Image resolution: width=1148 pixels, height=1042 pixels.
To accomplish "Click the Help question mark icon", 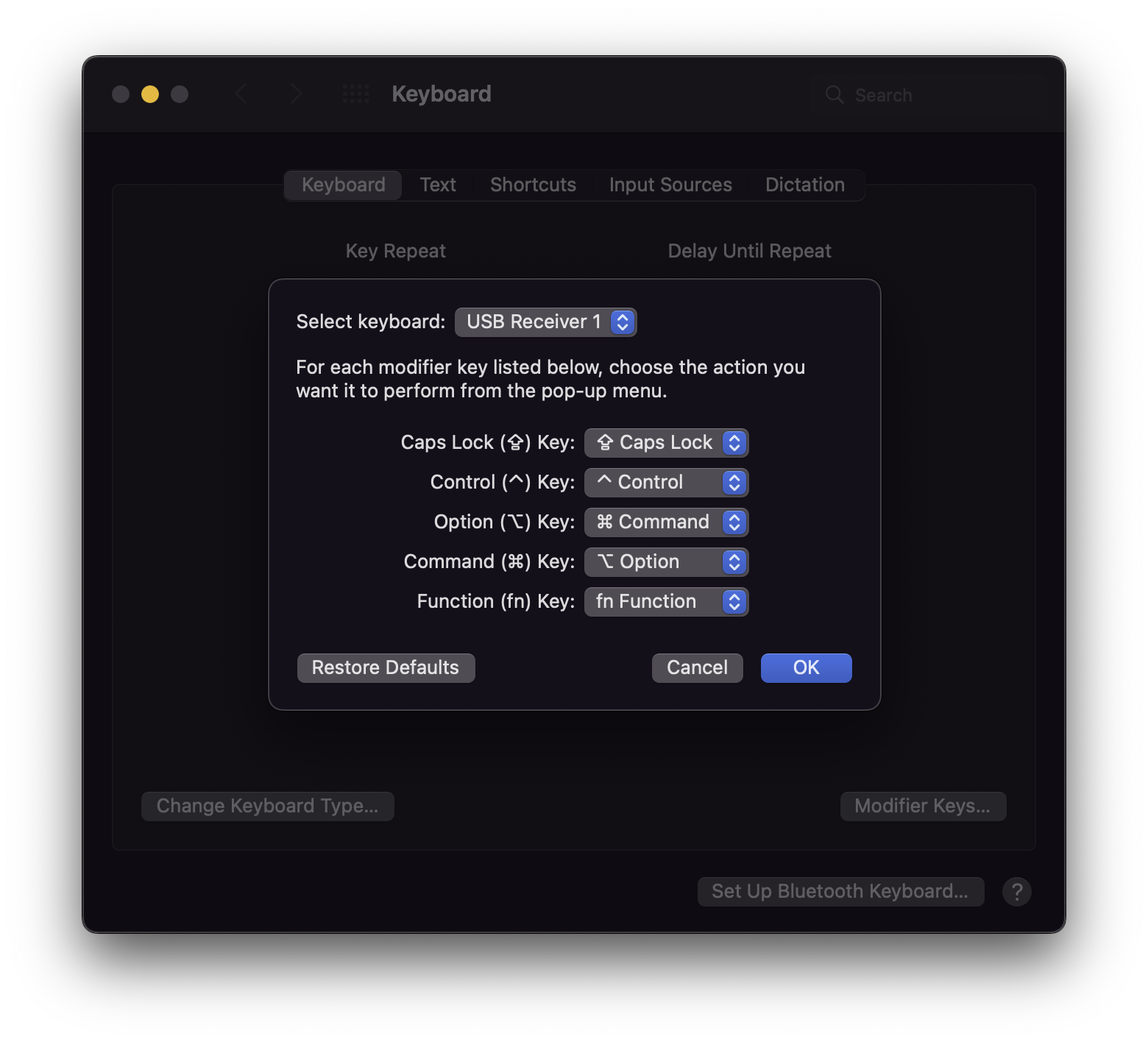I will tap(1017, 891).
